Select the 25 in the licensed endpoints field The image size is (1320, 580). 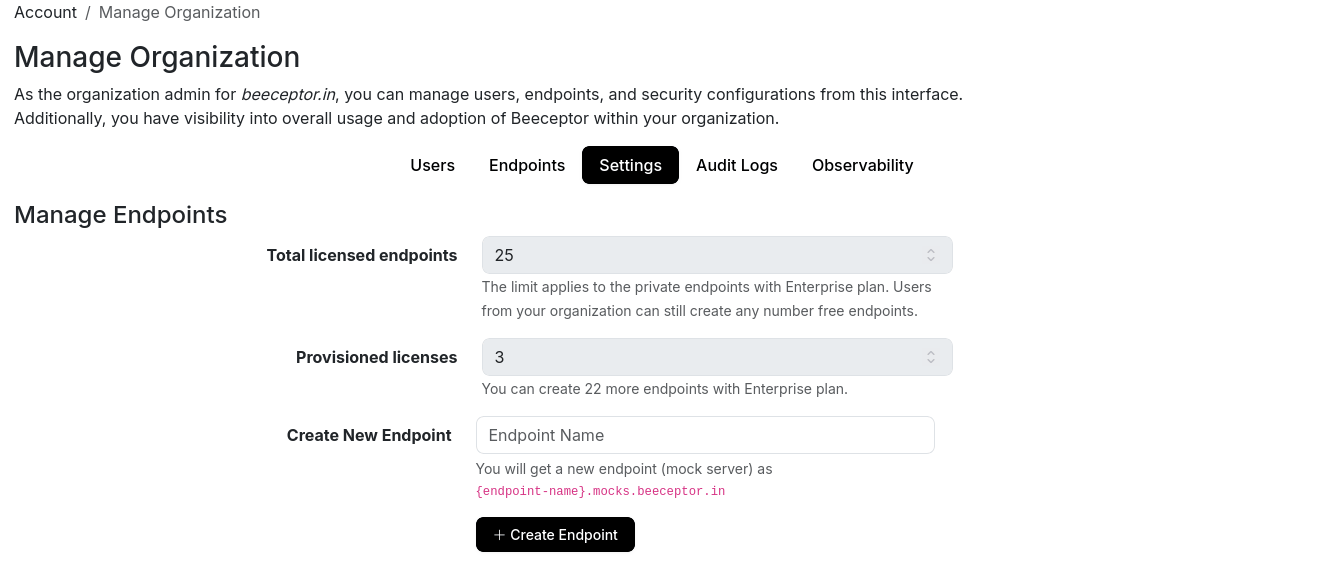[x=504, y=255]
